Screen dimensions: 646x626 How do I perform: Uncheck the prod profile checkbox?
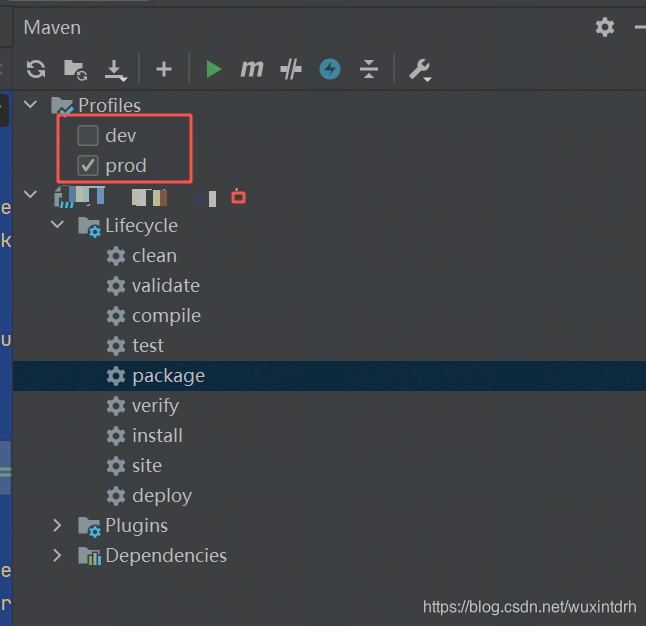coord(88,166)
